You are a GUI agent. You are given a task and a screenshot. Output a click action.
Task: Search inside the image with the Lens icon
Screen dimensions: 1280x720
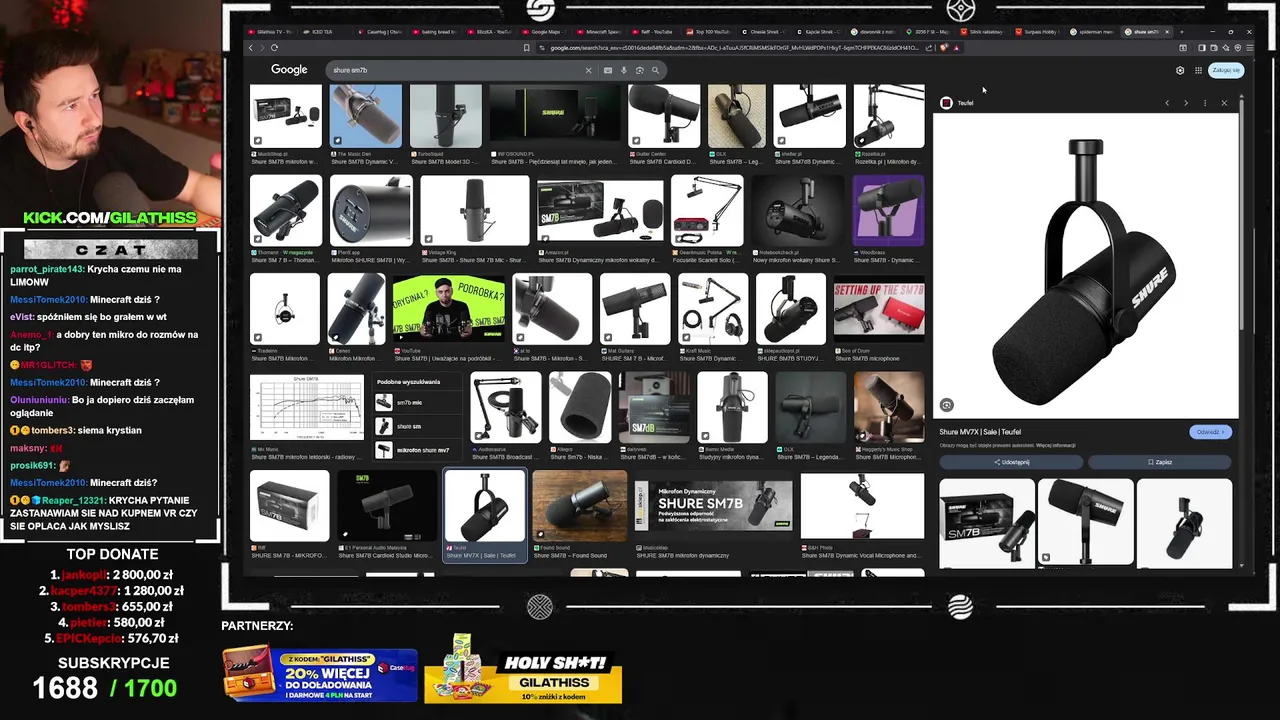pos(946,405)
